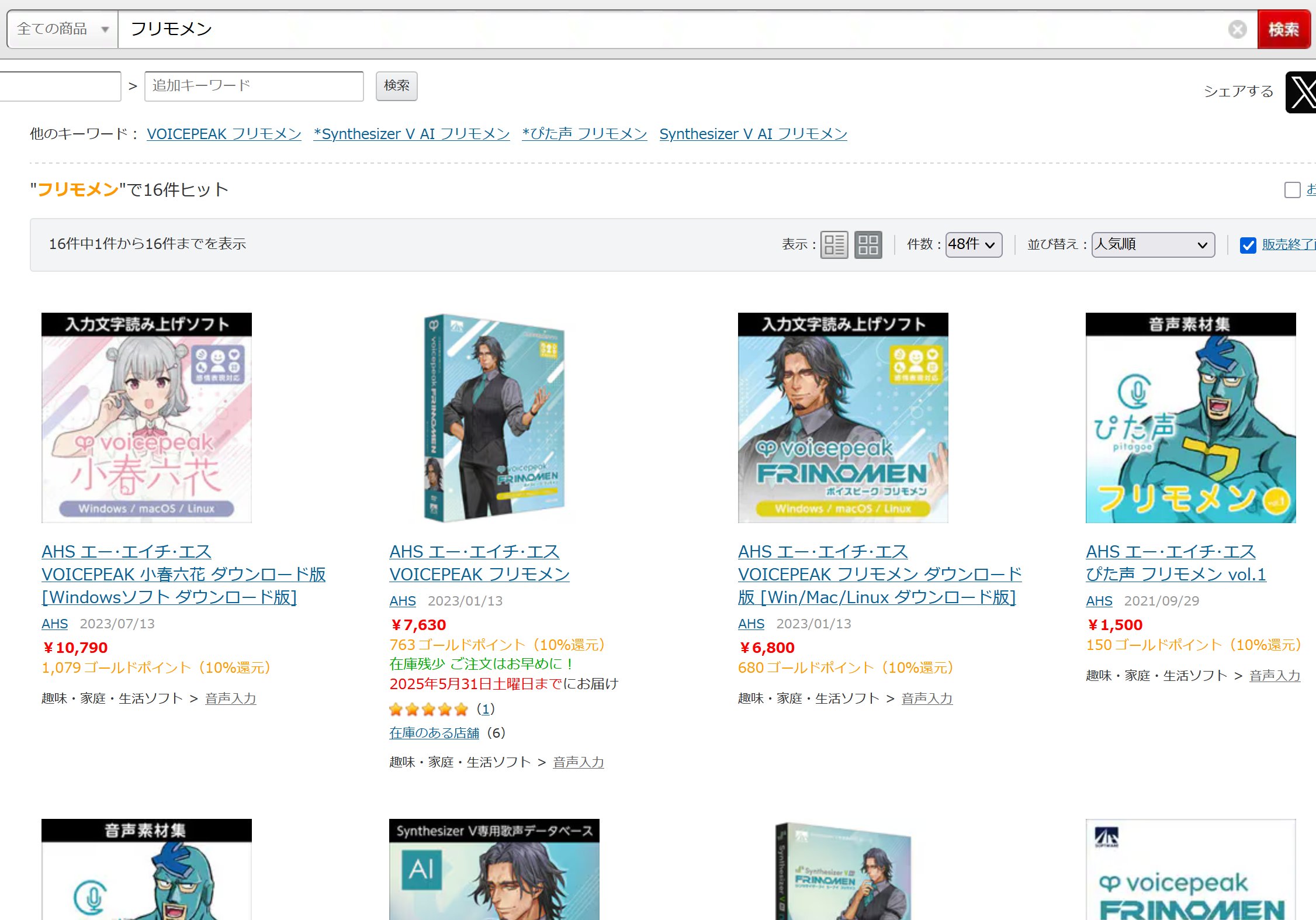Screen dimensions: 1316x920
Task: Click the 16件中1件から16件までを表示 text
Action: point(147,244)
